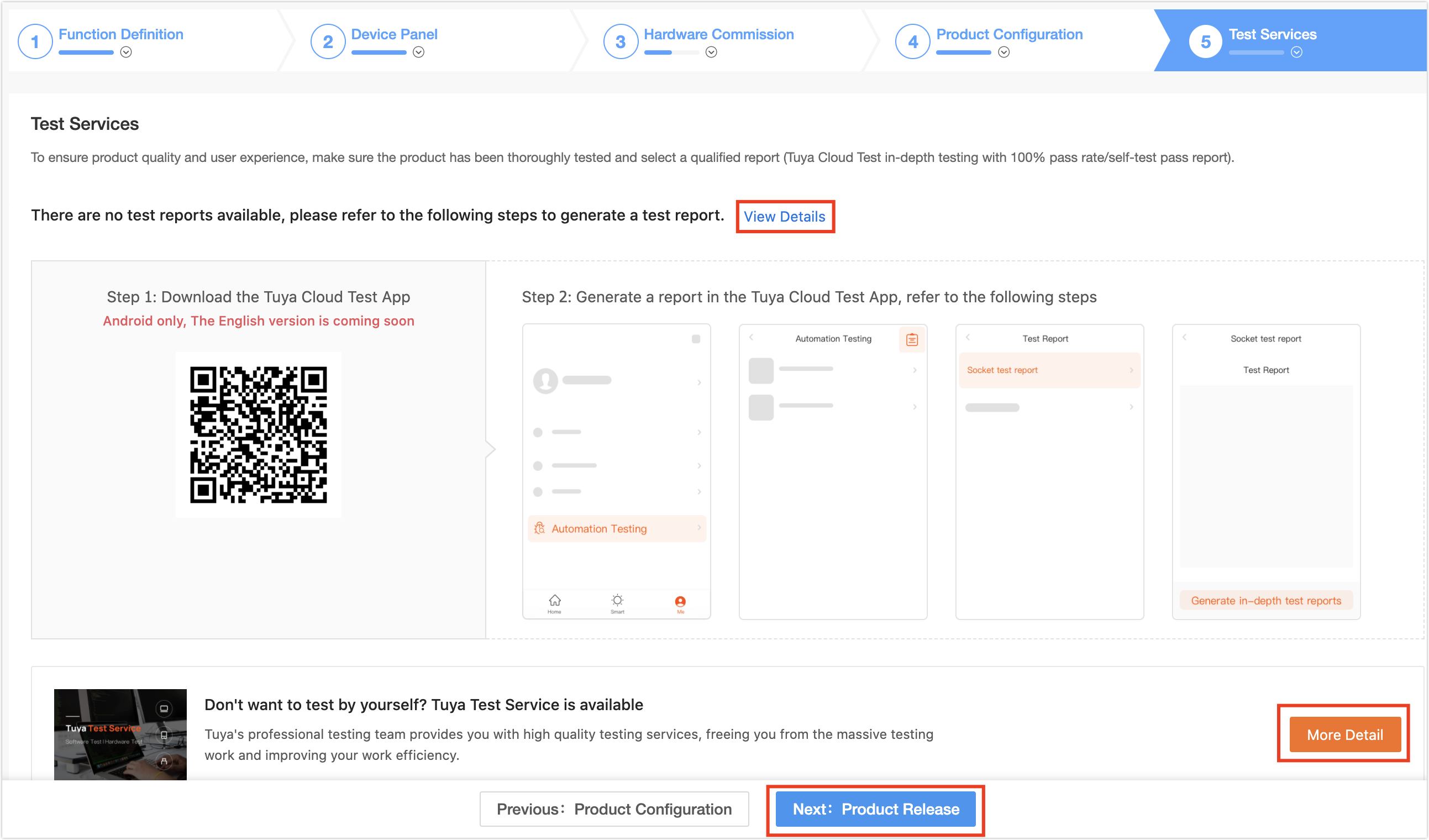The height and width of the screenshot is (840, 1429).
Task: Click step 2 circle number icon
Action: click(328, 41)
